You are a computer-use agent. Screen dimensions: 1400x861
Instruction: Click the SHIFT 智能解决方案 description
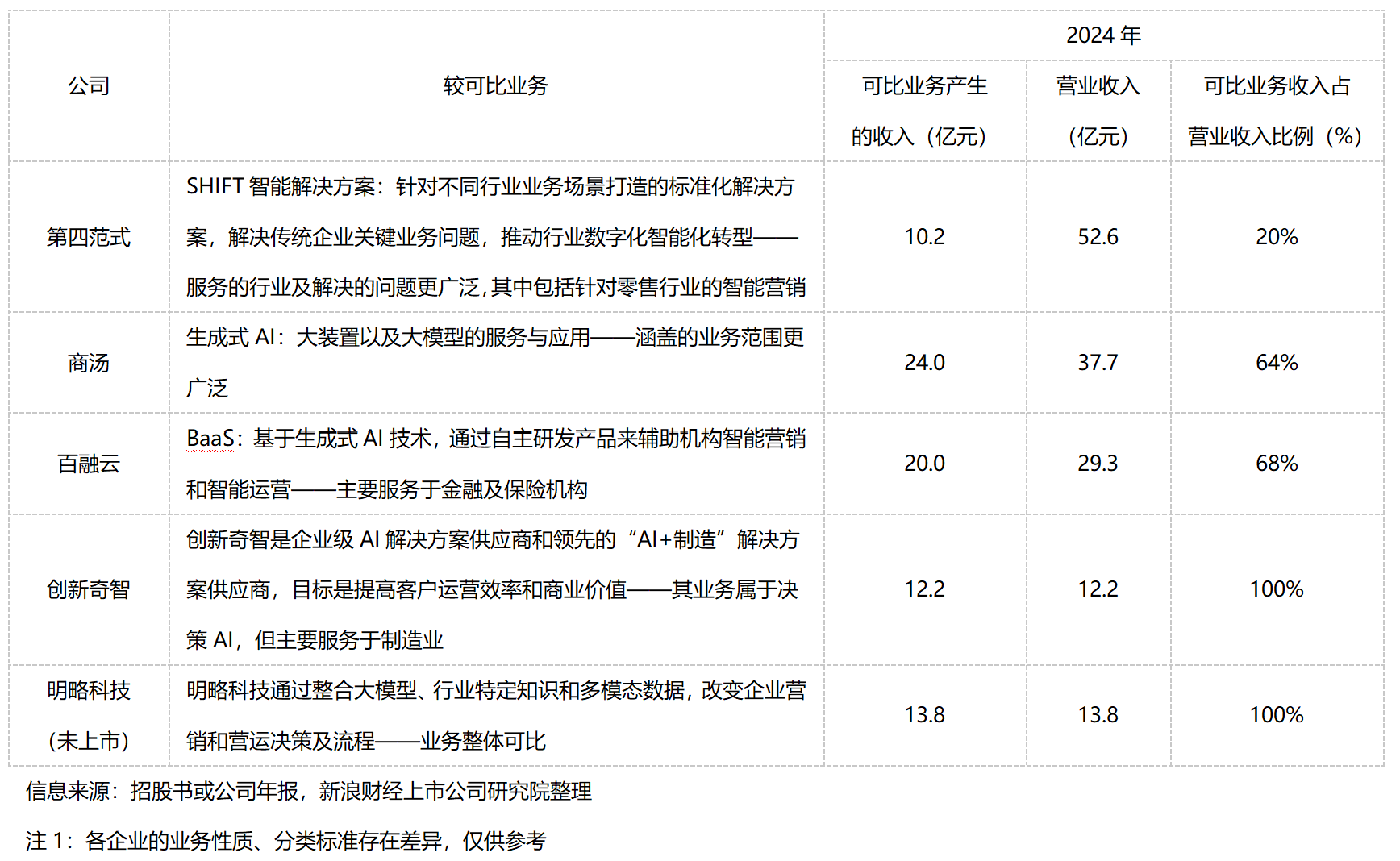[x=496, y=237]
